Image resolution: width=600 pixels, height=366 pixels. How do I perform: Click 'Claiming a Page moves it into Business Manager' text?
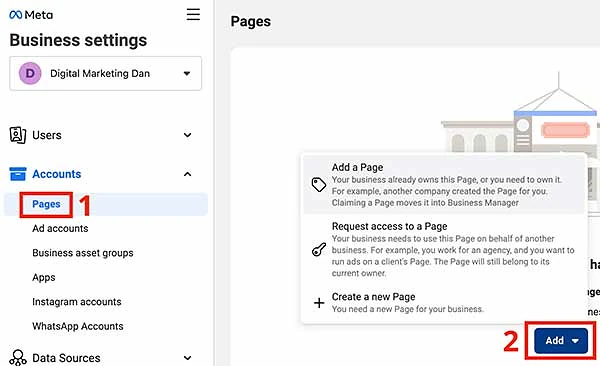[x=425, y=203]
